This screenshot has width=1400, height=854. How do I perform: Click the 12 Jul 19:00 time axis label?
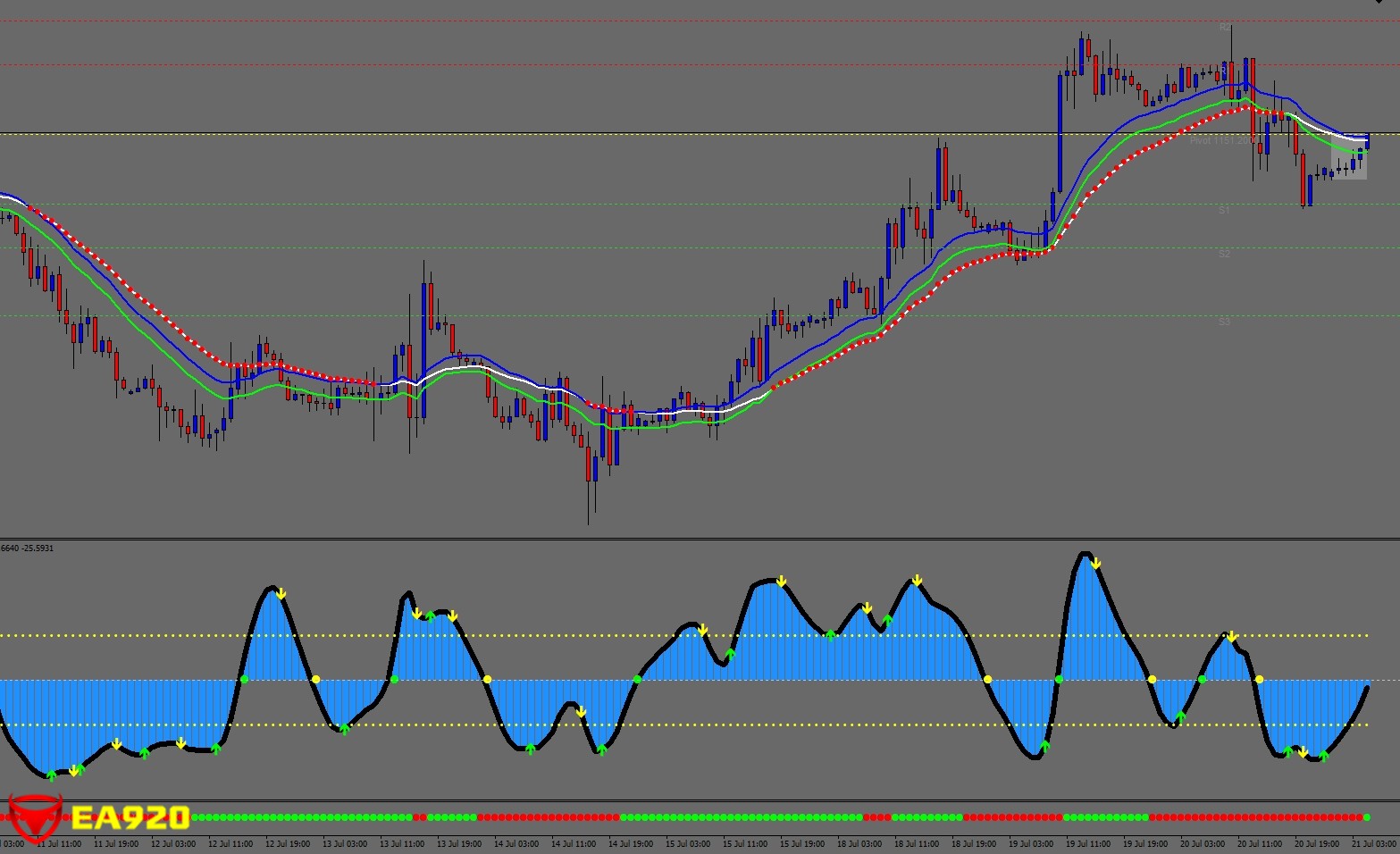click(287, 844)
